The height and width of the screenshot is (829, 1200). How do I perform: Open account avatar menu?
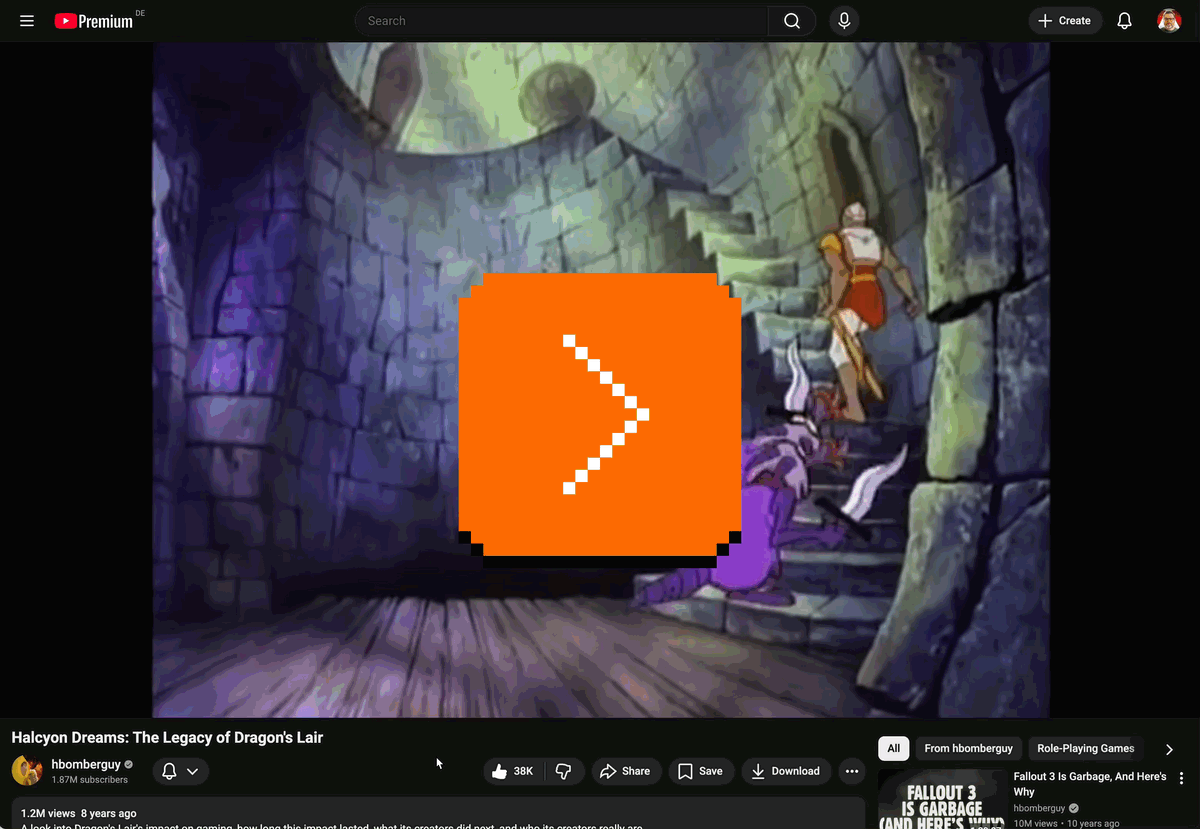(1169, 21)
